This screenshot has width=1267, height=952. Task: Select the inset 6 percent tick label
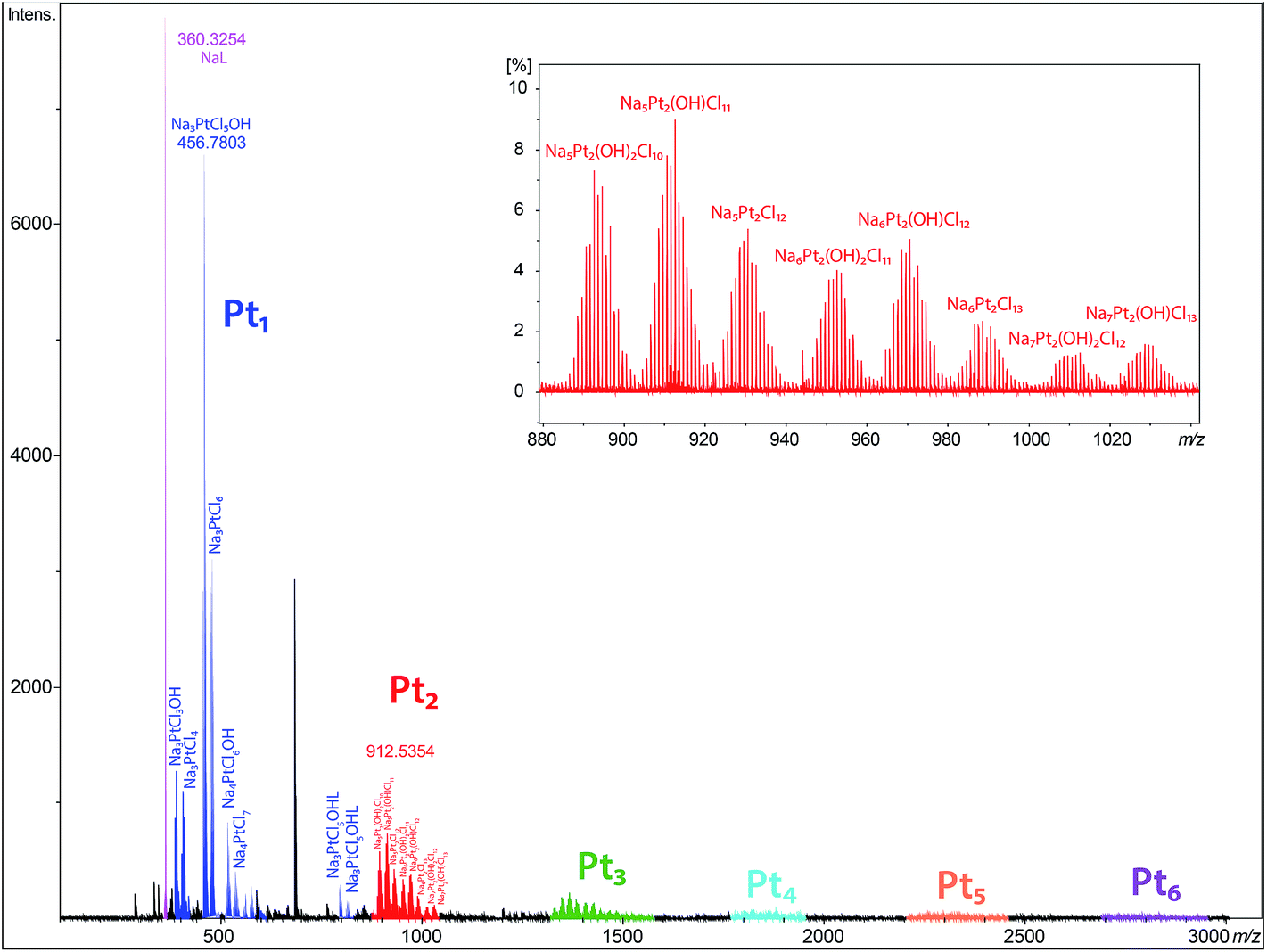[x=519, y=210]
